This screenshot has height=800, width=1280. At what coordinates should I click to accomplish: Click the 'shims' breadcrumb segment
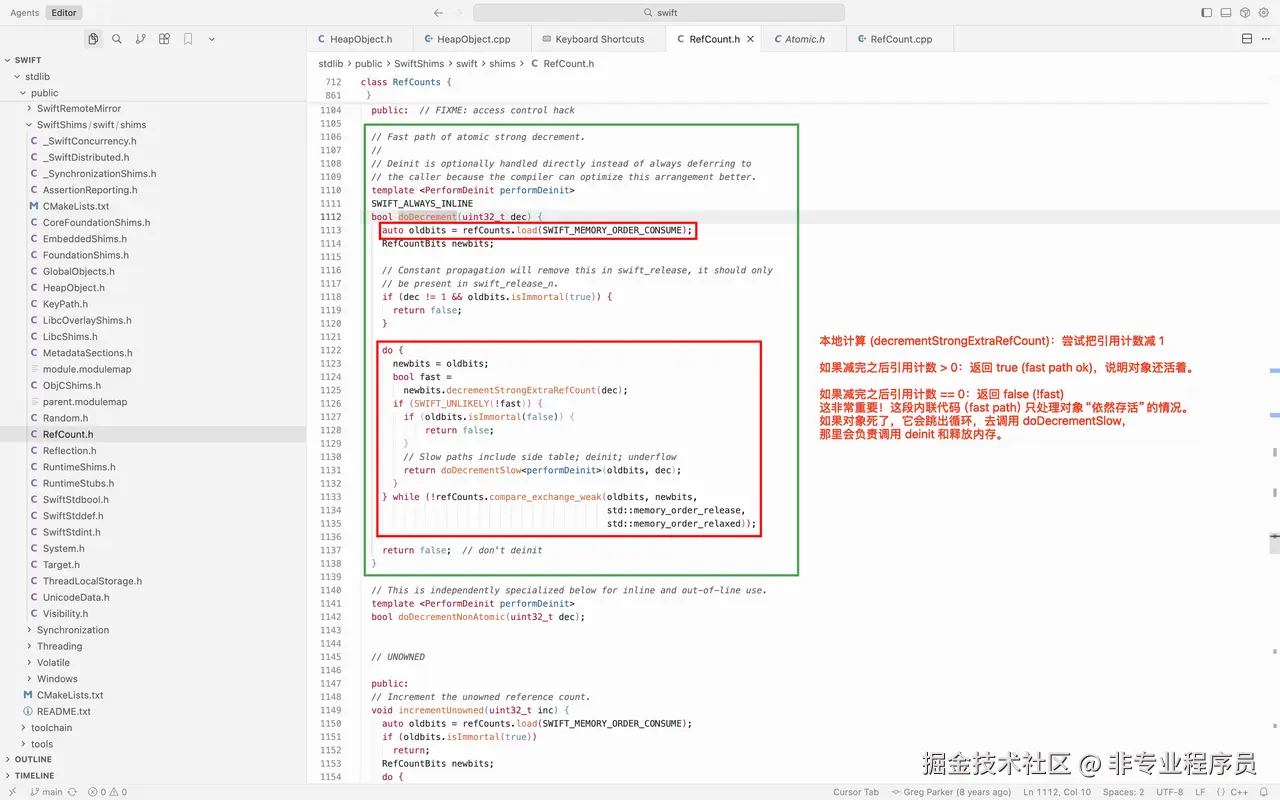tap(503, 64)
